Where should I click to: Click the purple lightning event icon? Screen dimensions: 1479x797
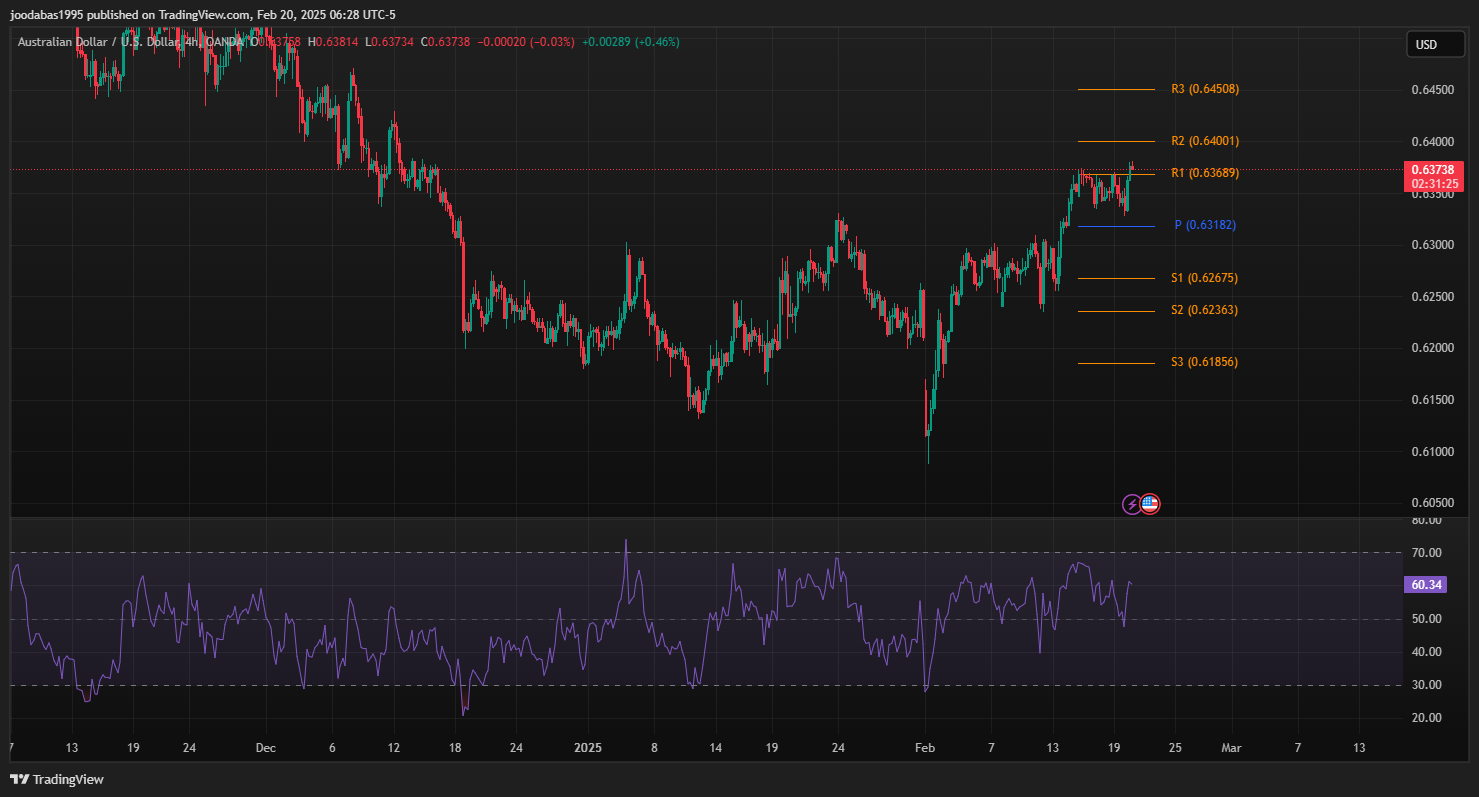click(x=1132, y=504)
